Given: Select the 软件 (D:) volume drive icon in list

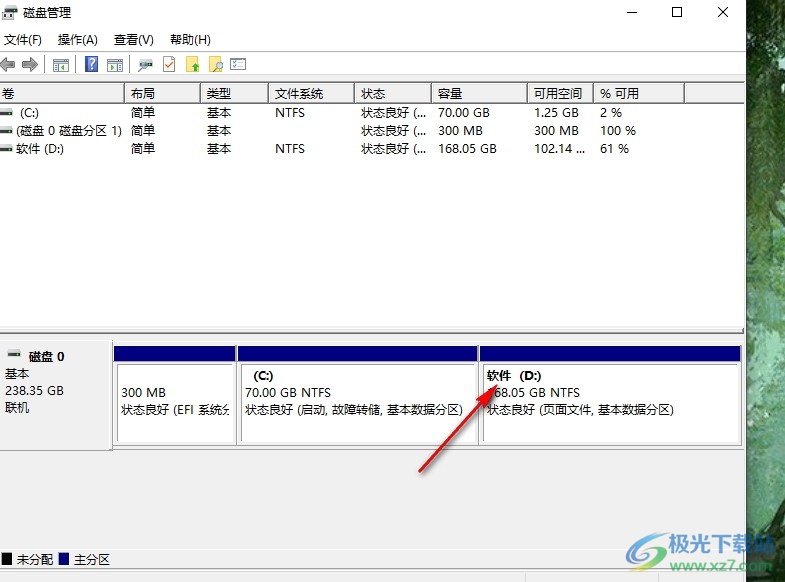Looking at the screenshot, I should click(x=7, y=149).
